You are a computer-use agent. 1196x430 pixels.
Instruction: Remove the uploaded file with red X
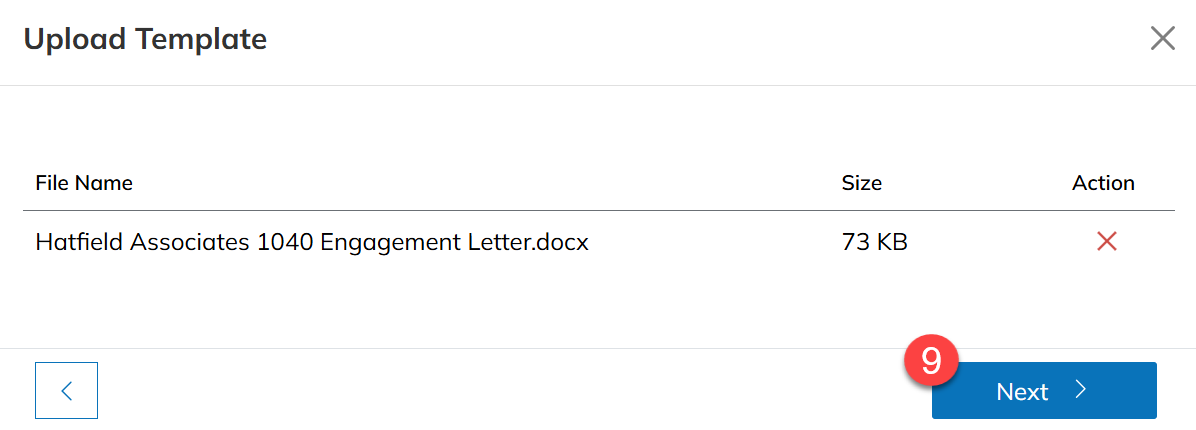pos(1106,242)
